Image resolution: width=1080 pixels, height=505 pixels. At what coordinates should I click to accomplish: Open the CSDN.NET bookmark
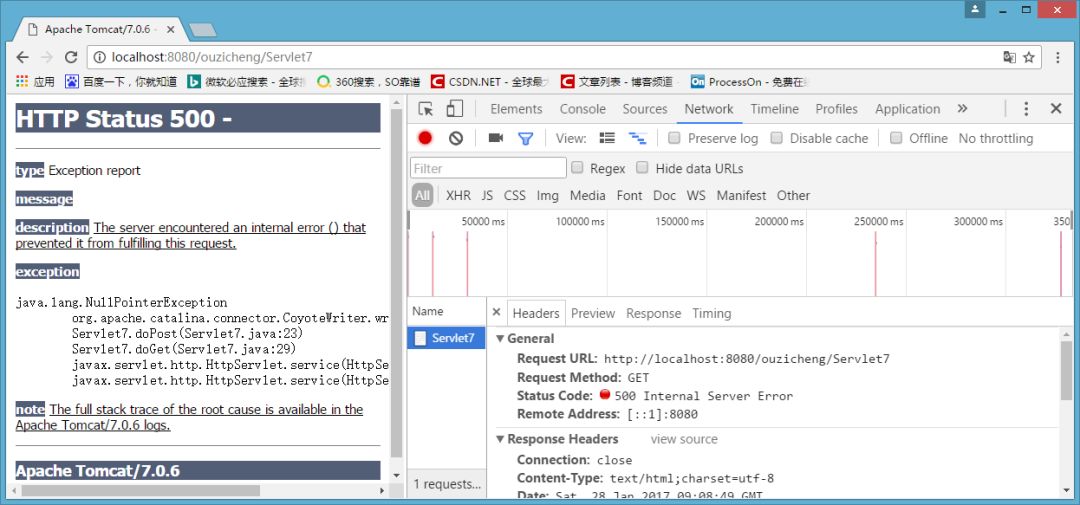click(490, 81)
